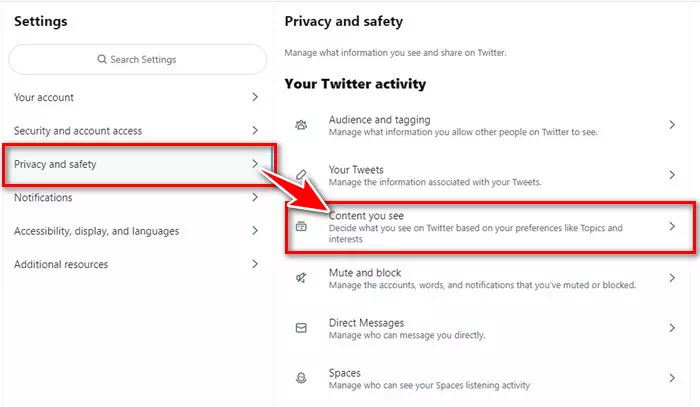Image resolution: width=700 pixels, height=407 pixels.
Task: Open the Notifications chevron arrow
Action: [x=255, y=197]
